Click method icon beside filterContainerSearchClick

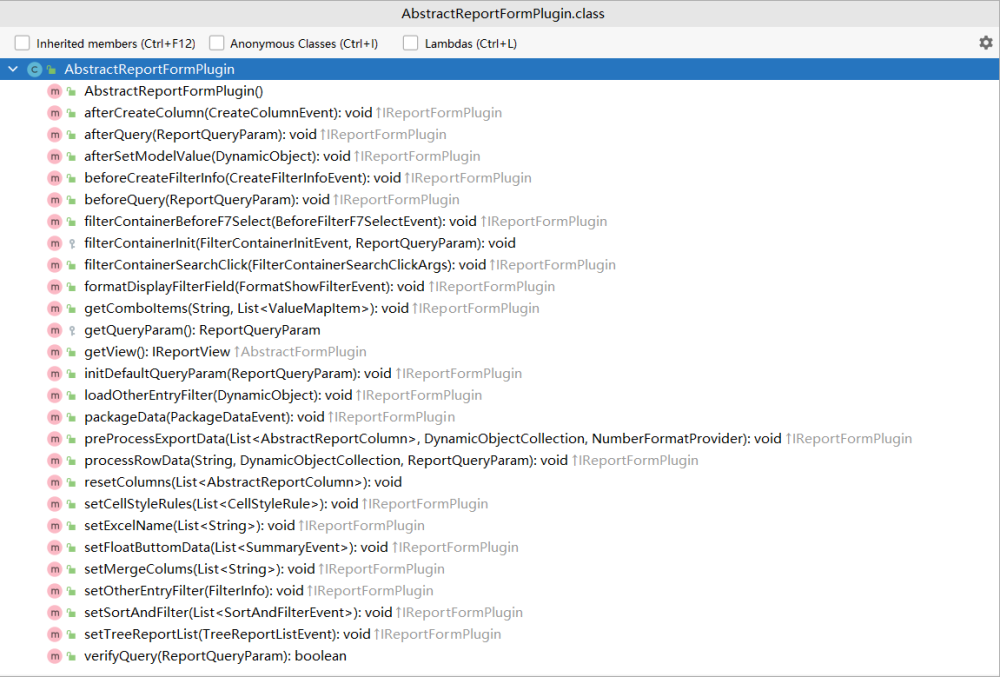(55, 265)
